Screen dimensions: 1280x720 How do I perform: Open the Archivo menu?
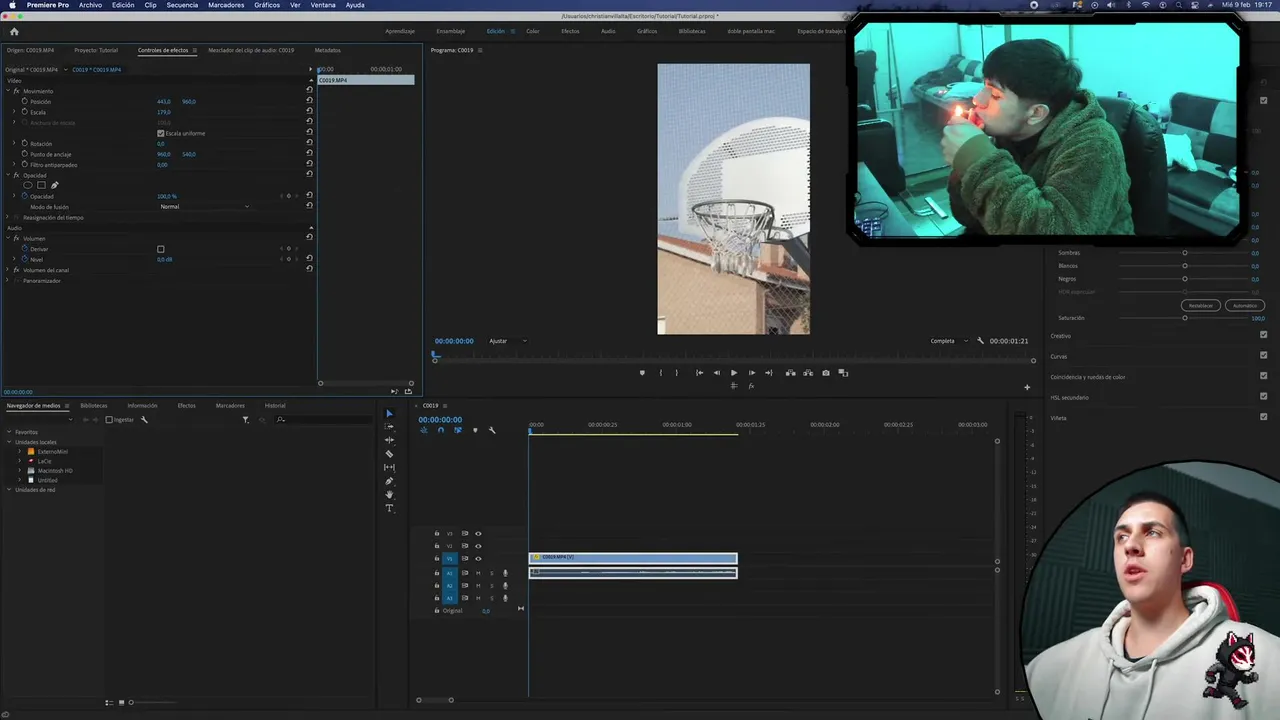(90, 5)
